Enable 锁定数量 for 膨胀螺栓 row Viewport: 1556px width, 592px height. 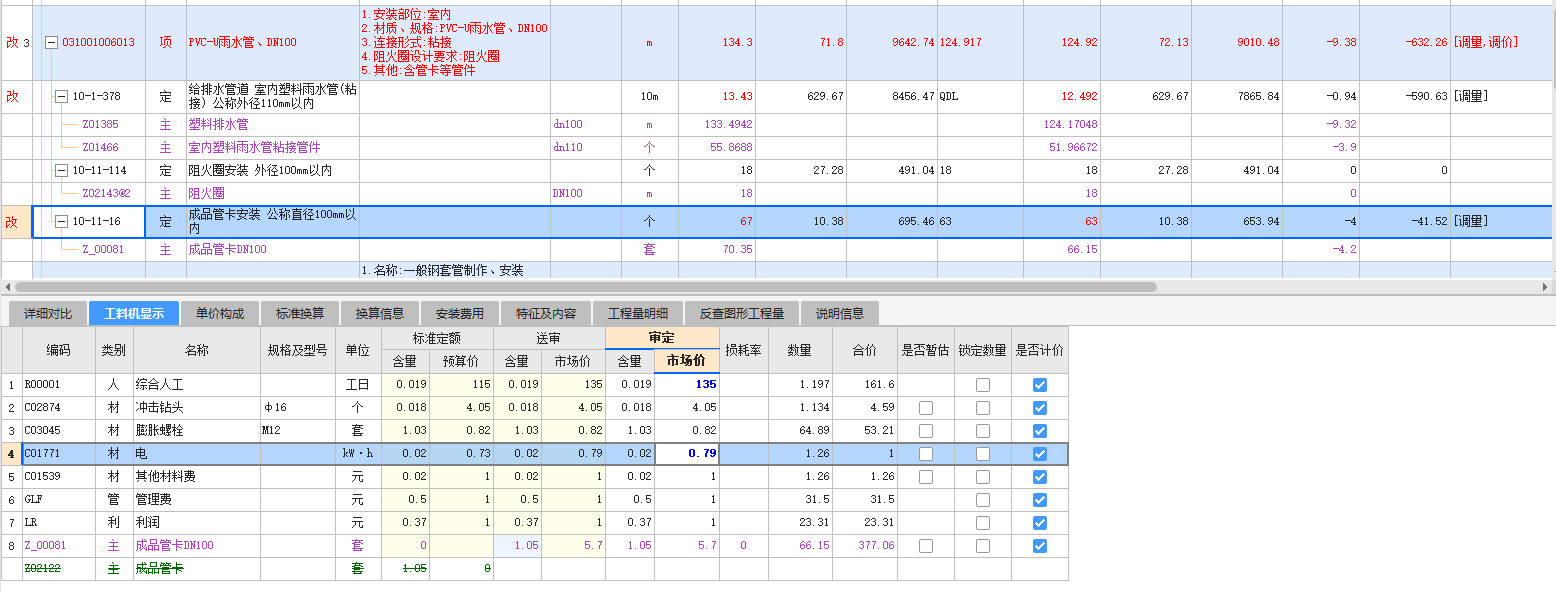[983, 431]
